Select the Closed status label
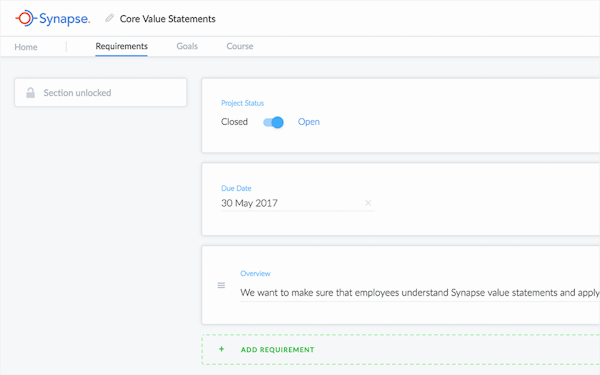 [234, 122]
